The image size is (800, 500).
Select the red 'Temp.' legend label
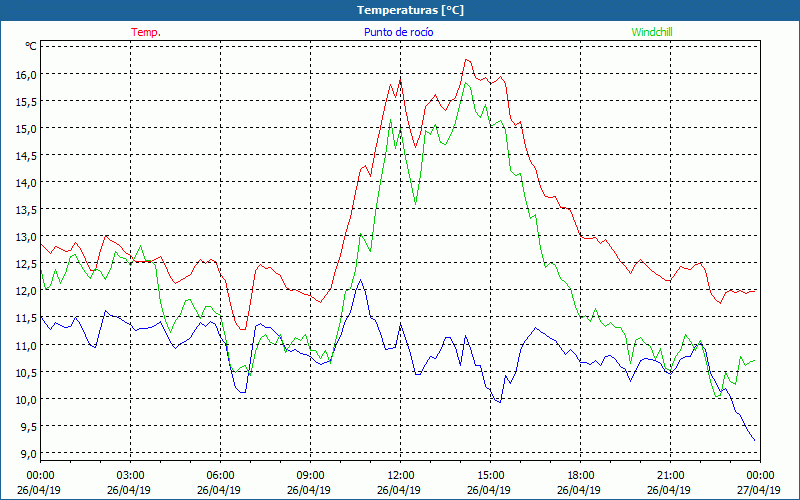coord(146,32)
